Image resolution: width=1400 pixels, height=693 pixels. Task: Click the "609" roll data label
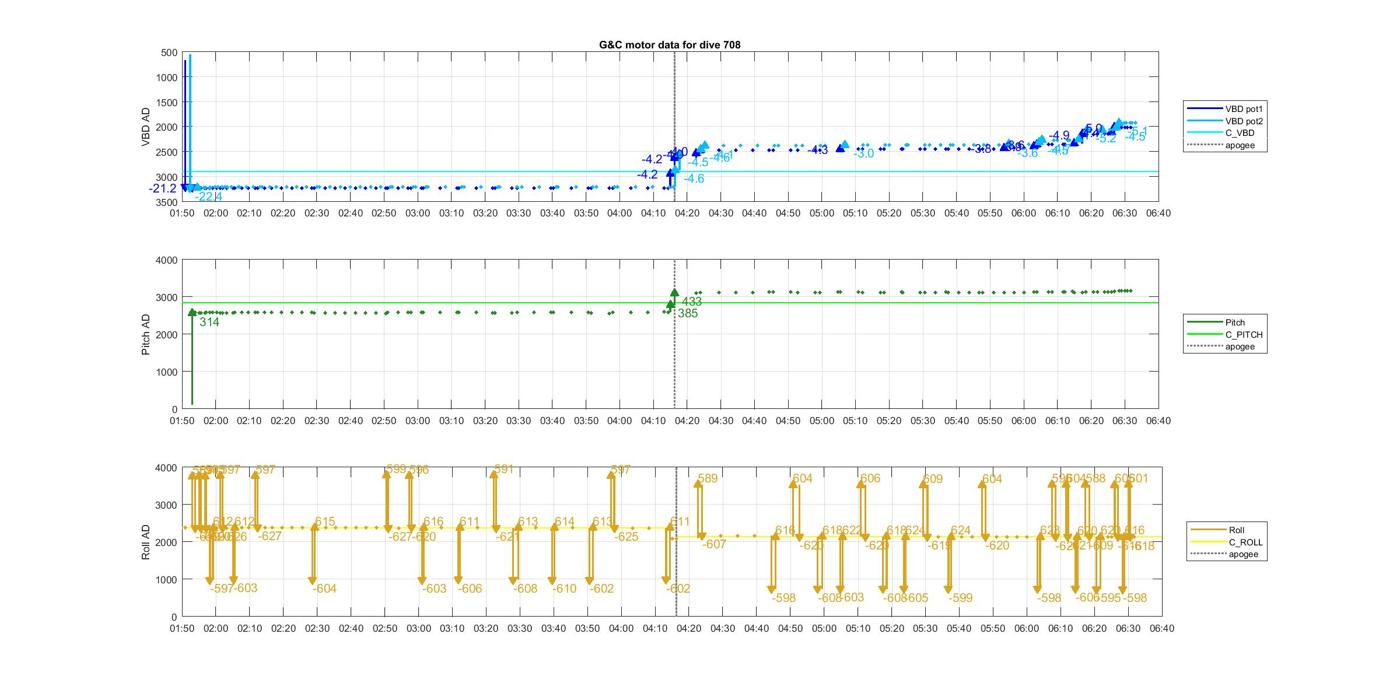(933, 479)
